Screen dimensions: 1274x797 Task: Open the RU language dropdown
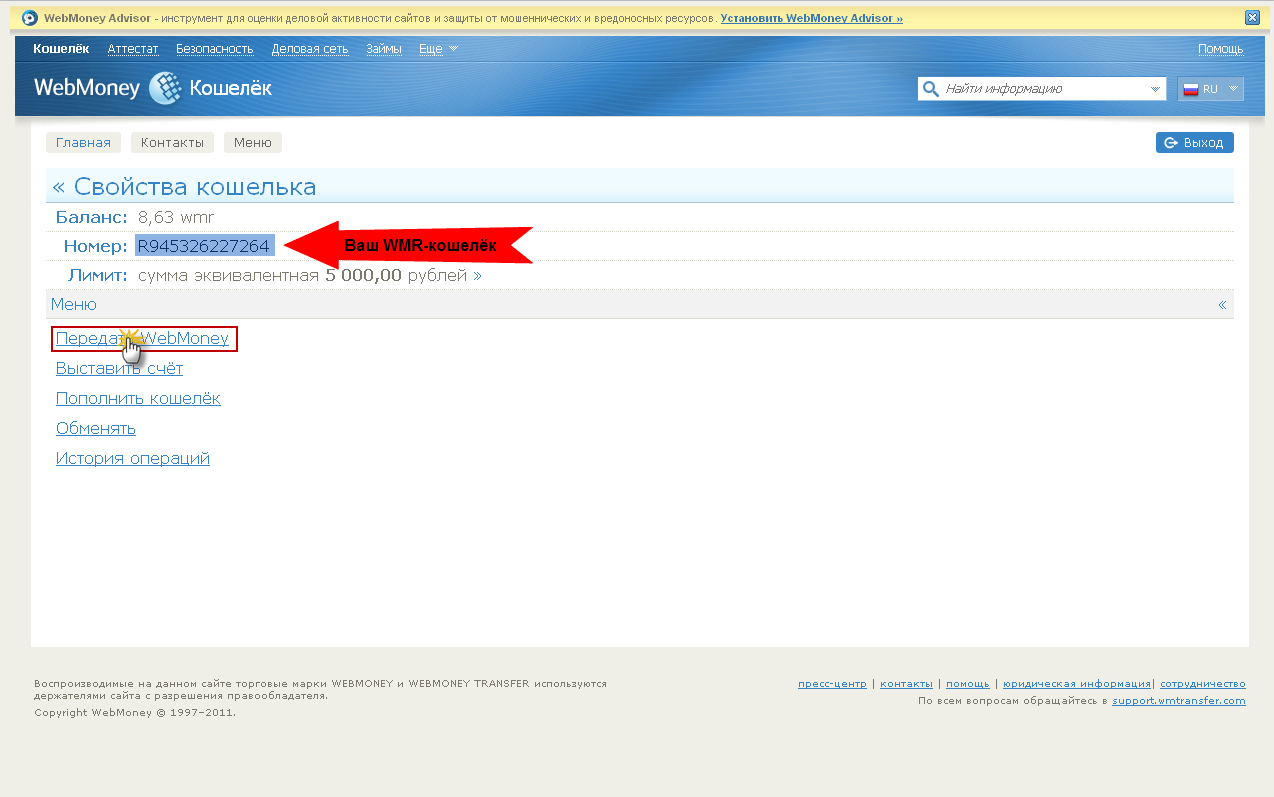(x=1211, y=89)
